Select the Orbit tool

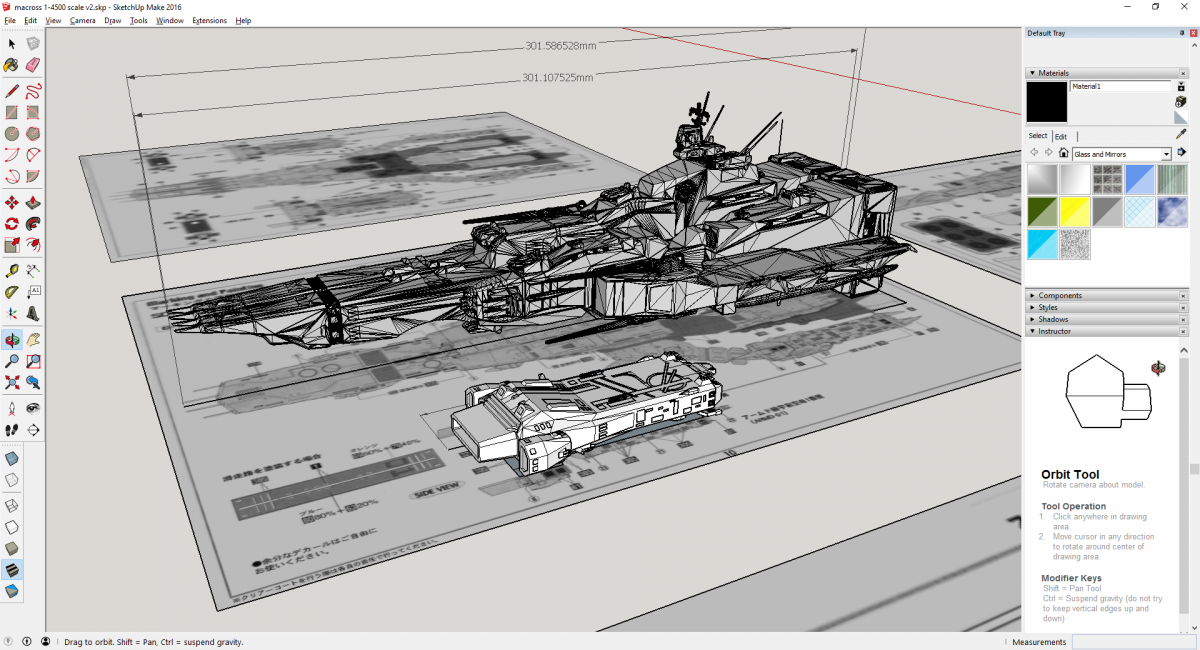click(12, 339)
